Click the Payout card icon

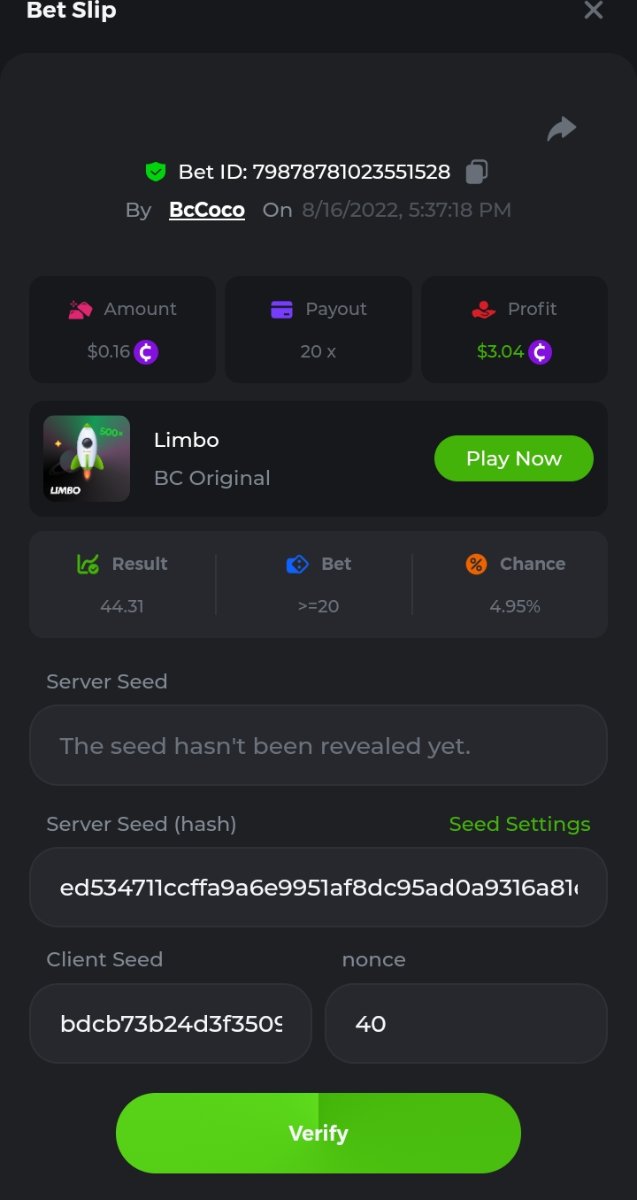pos(282,310)
